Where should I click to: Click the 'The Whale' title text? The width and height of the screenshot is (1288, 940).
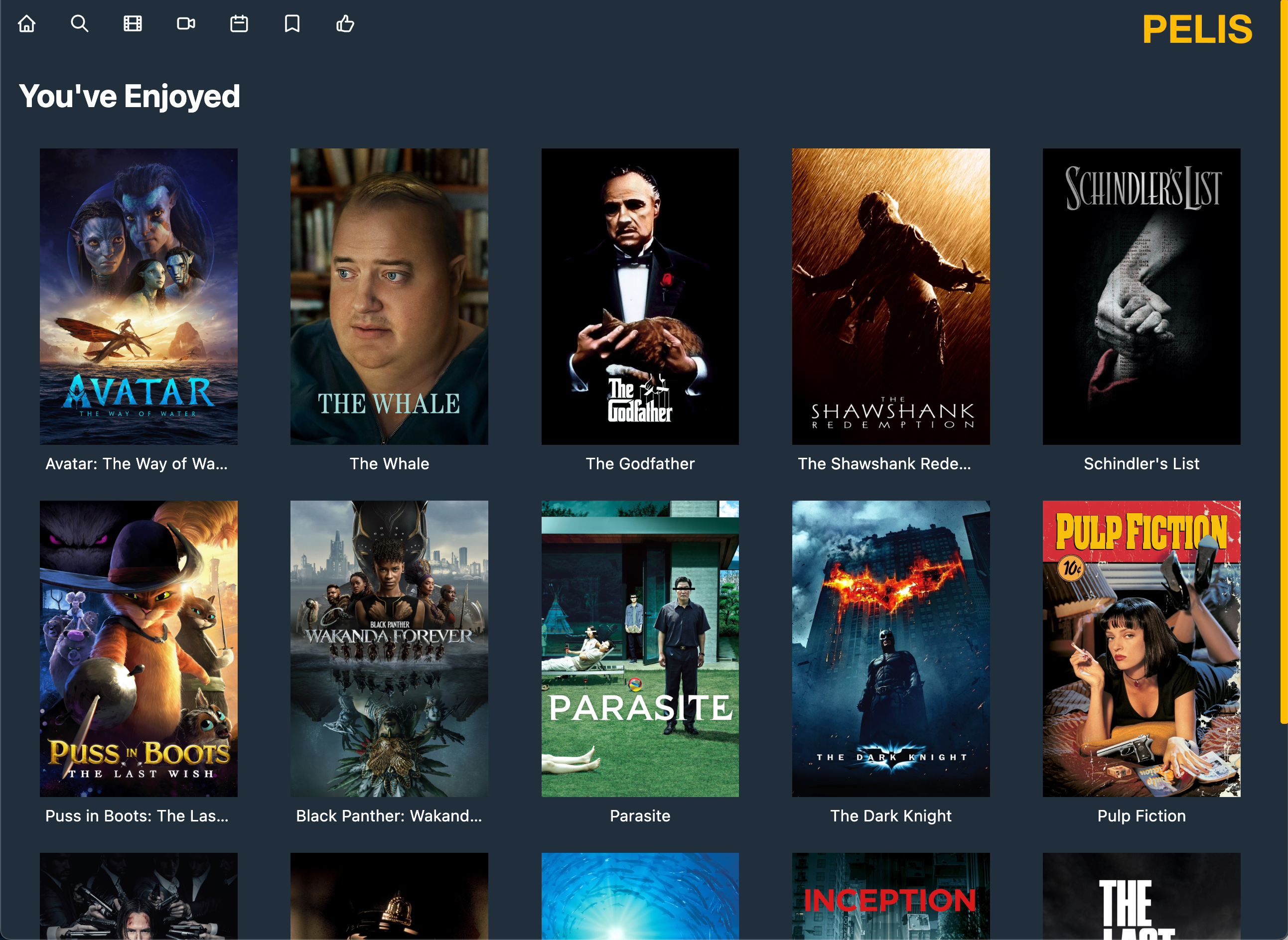click(x=389, y=464)
